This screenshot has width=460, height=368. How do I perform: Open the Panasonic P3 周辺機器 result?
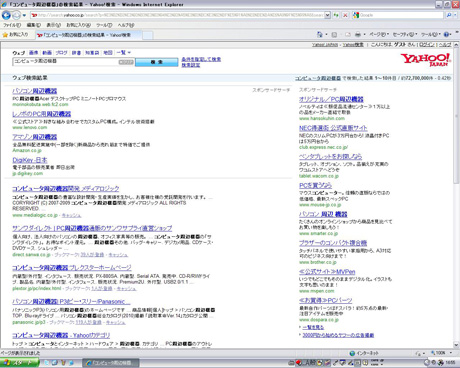(71, 302)
